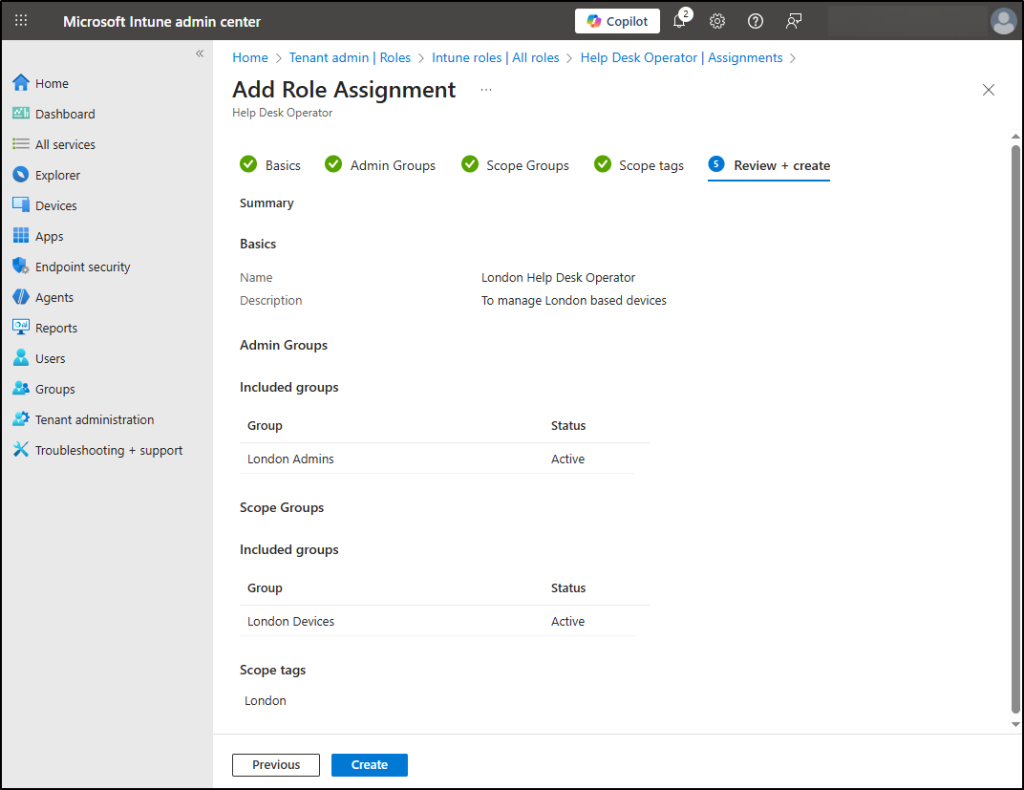Click the account avatar in the corner
Image resolution: width=1024 pixels, height=790 pixels.
(1003, 20)
